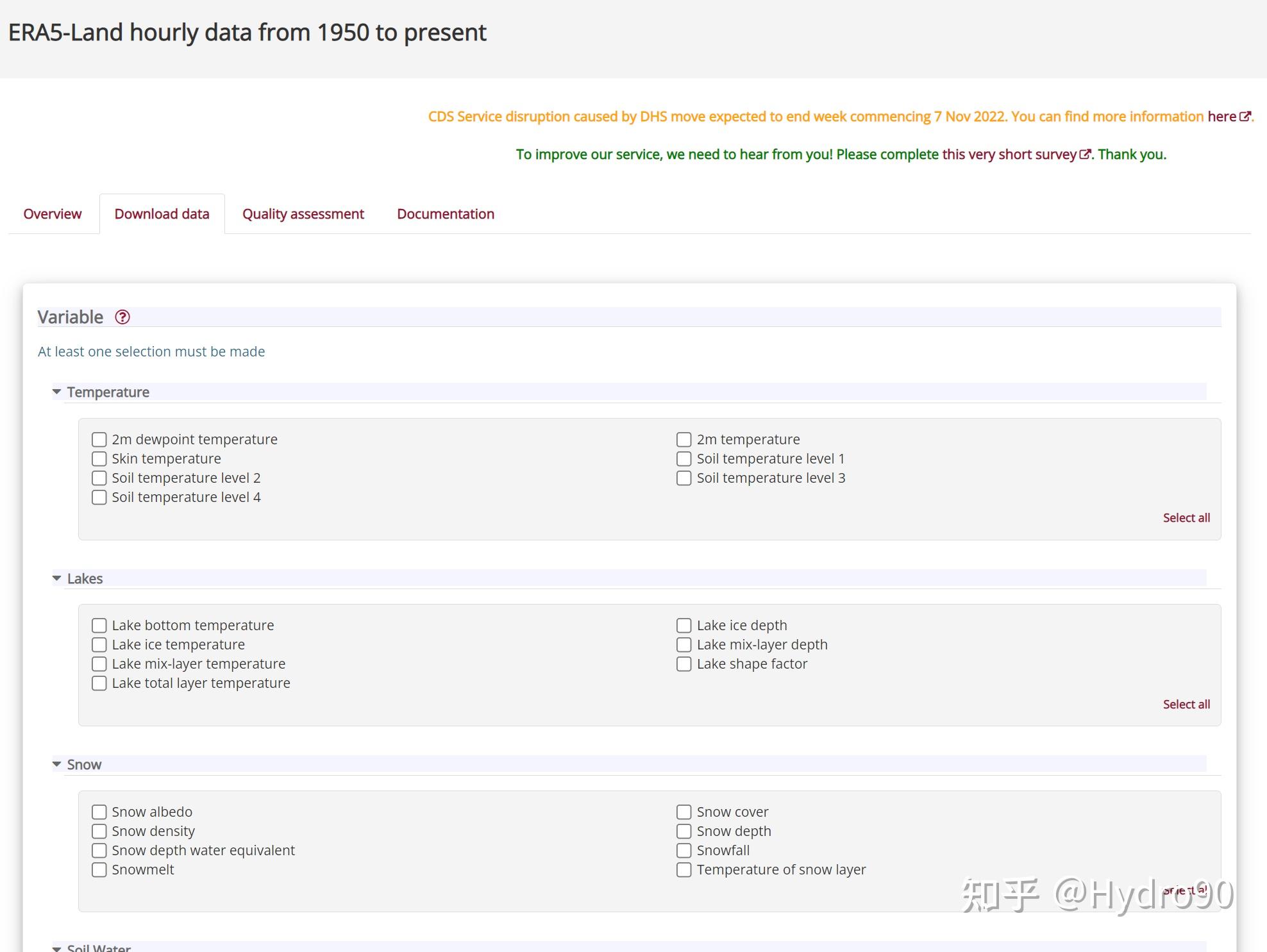Tick Lake shape factor checkbox
The image size is (1267, 952).
pos(684,664)
